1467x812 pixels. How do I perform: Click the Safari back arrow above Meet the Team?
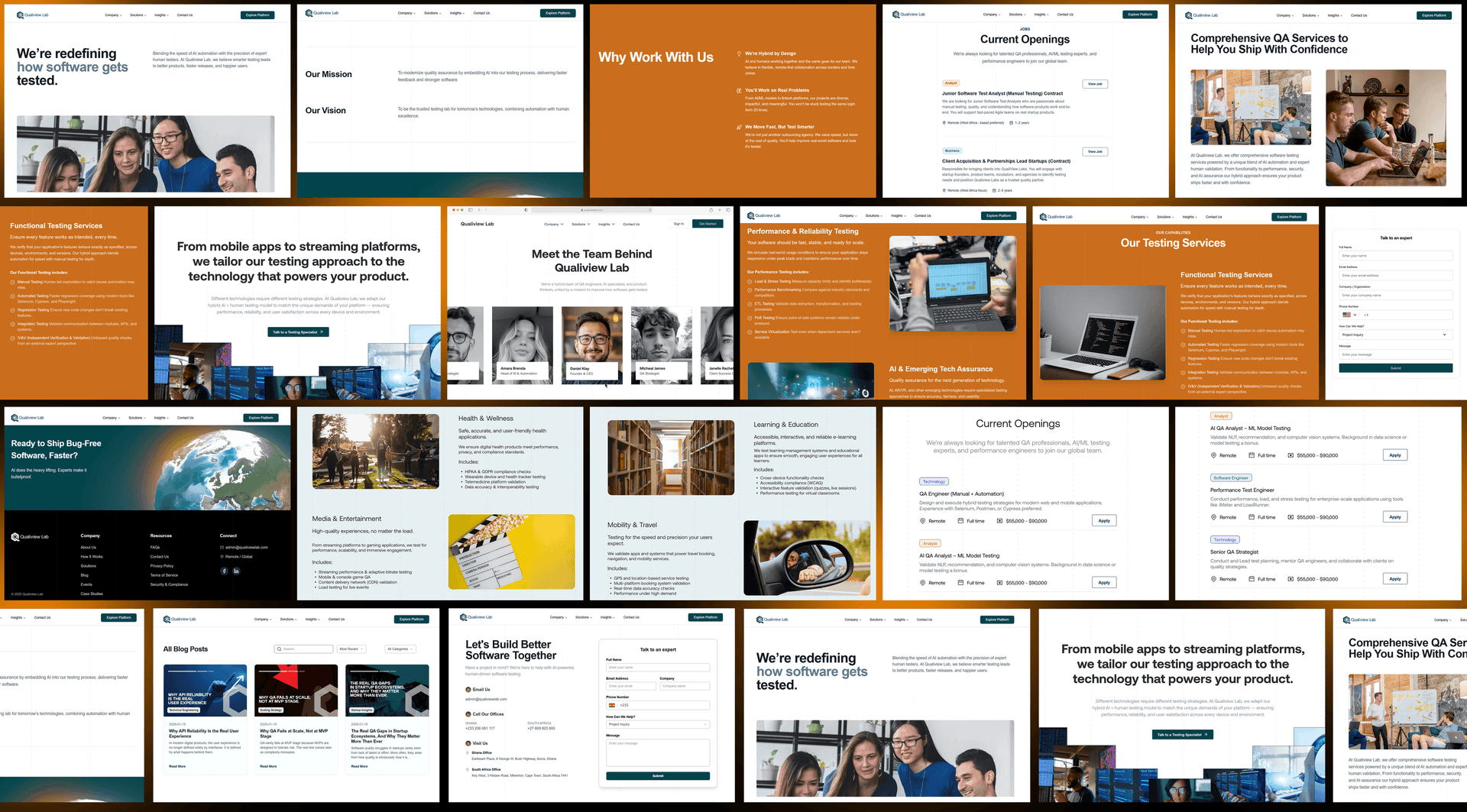[x=480, y=209]
